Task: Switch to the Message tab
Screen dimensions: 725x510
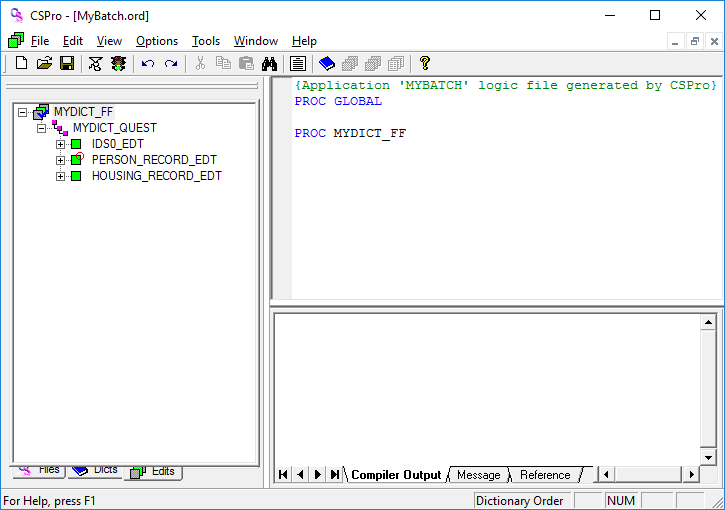Action: 478,475
